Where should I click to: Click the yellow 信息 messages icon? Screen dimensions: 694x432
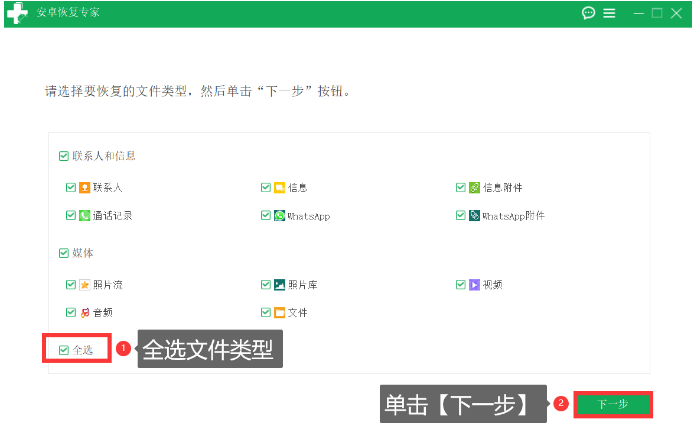(x=280, y=187)
